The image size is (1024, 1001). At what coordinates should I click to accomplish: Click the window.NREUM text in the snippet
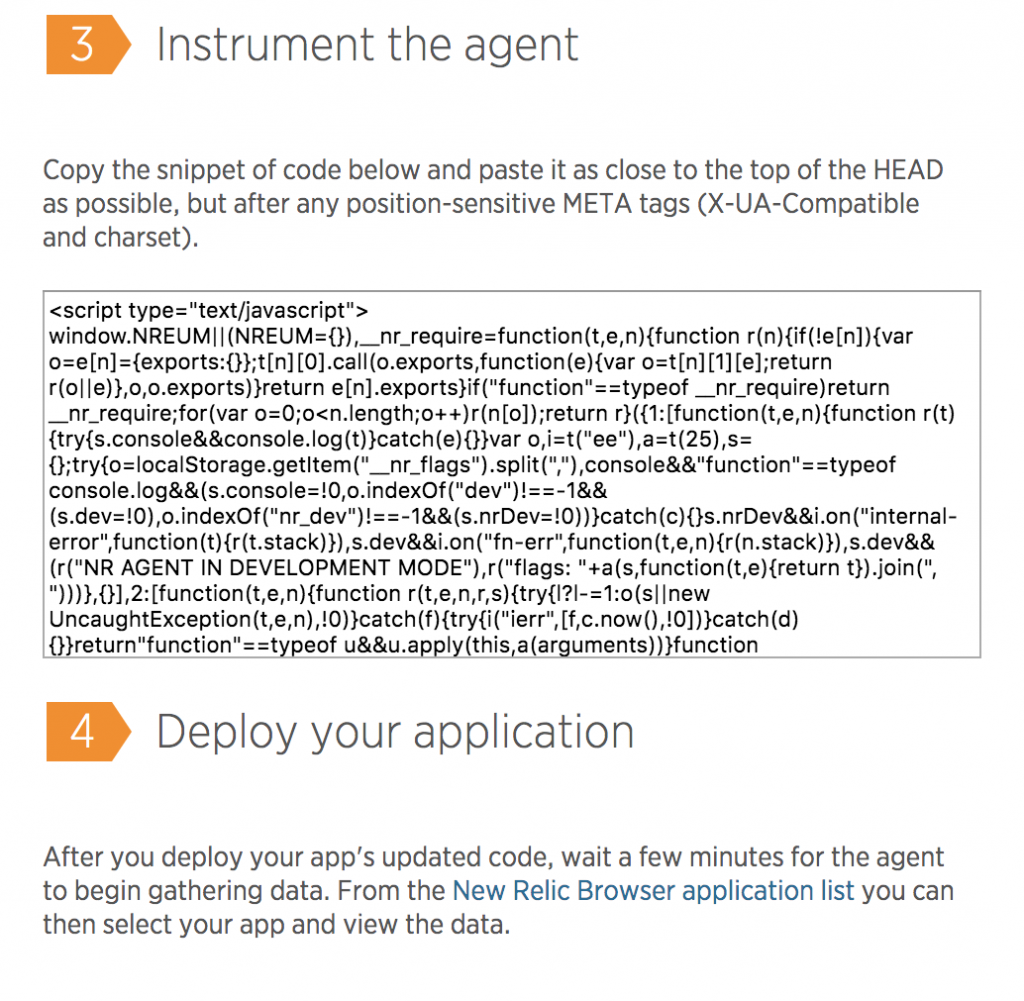point(130,336)
